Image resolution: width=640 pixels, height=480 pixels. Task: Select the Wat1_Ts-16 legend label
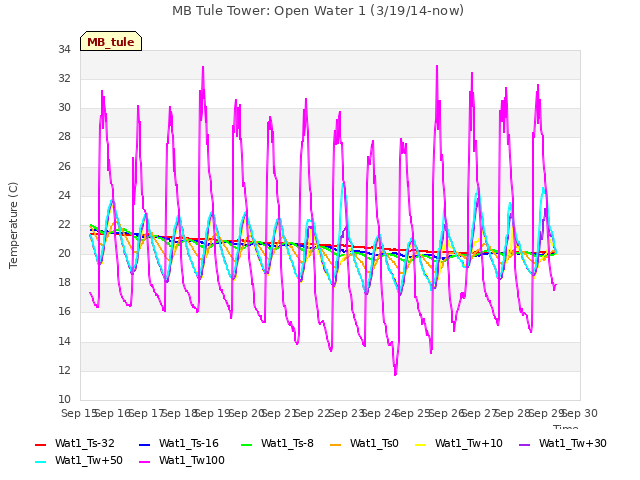tap(189, 443)
